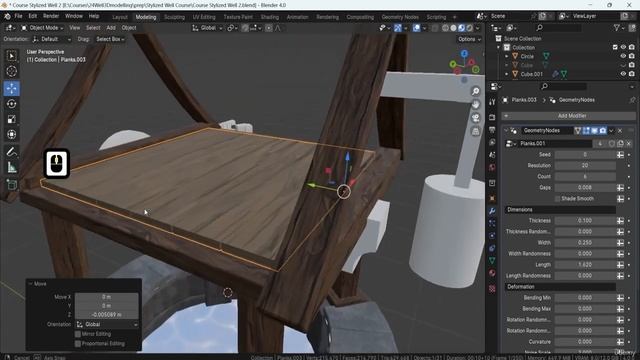Open the World properties tab

point(492,168)
